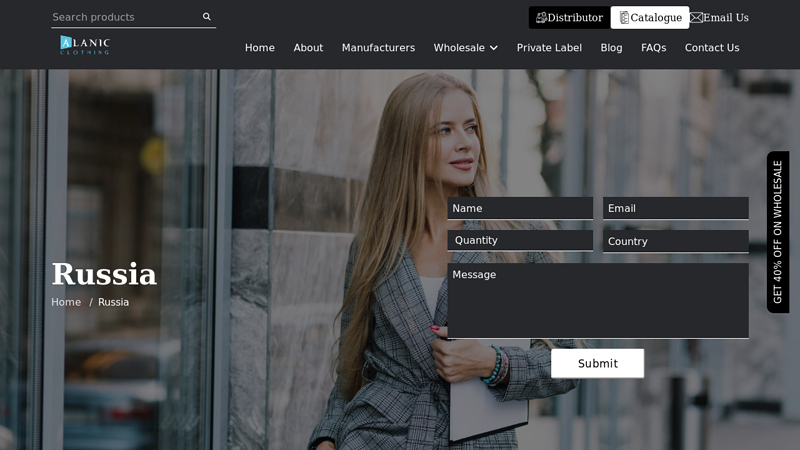Click inside the Message text area
This screenshot has width=800, height=450.
[597, 301]
